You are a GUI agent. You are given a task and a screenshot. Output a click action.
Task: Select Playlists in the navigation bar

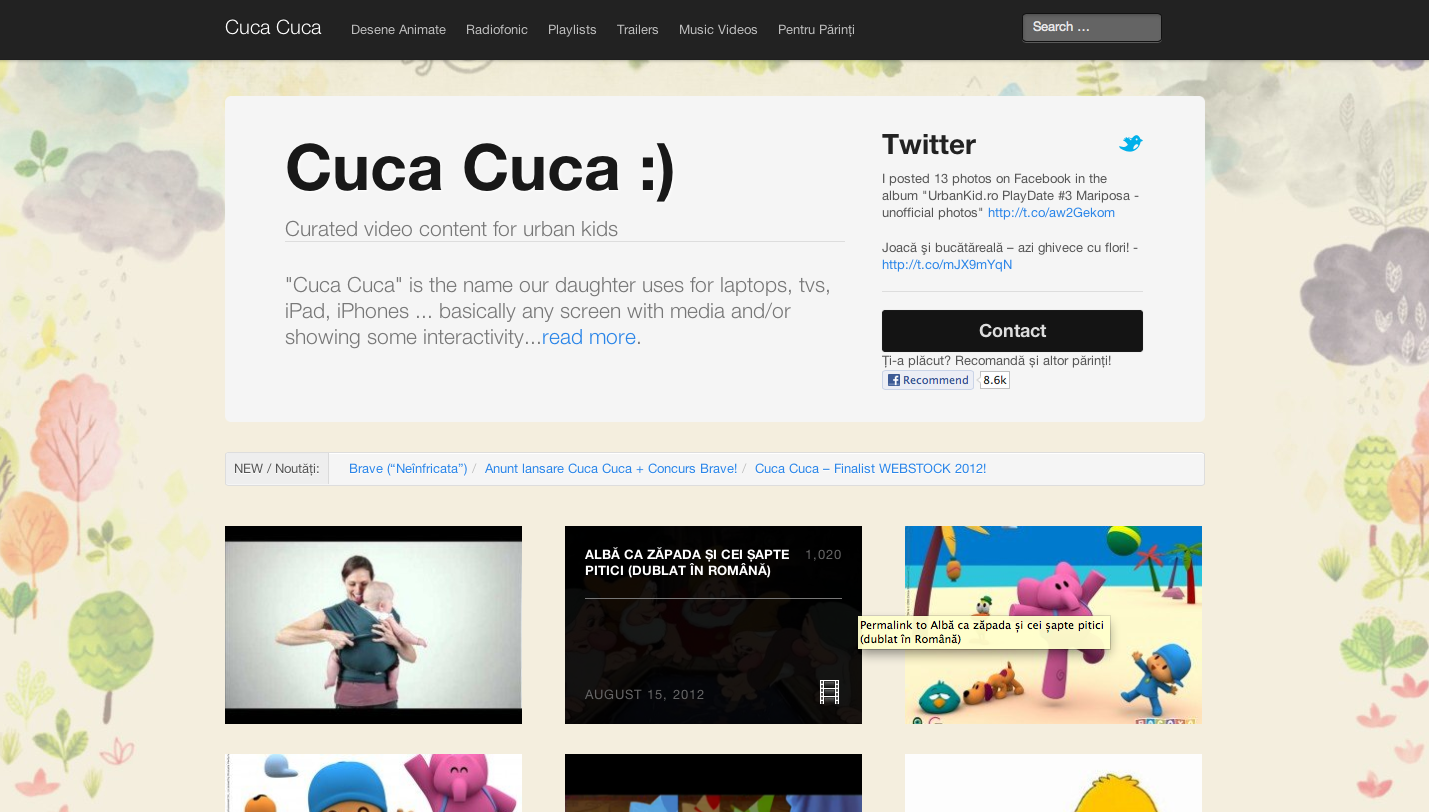click(572, 30)
